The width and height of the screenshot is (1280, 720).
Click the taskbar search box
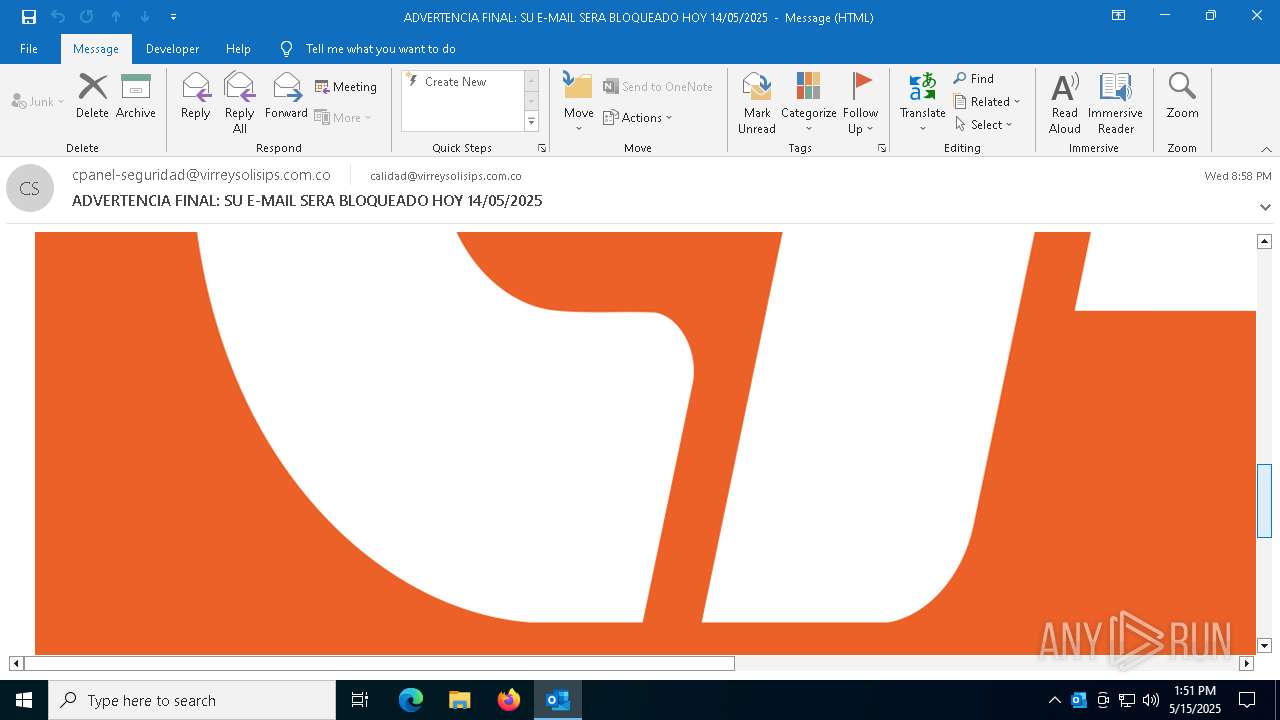(x=192, y=700)
